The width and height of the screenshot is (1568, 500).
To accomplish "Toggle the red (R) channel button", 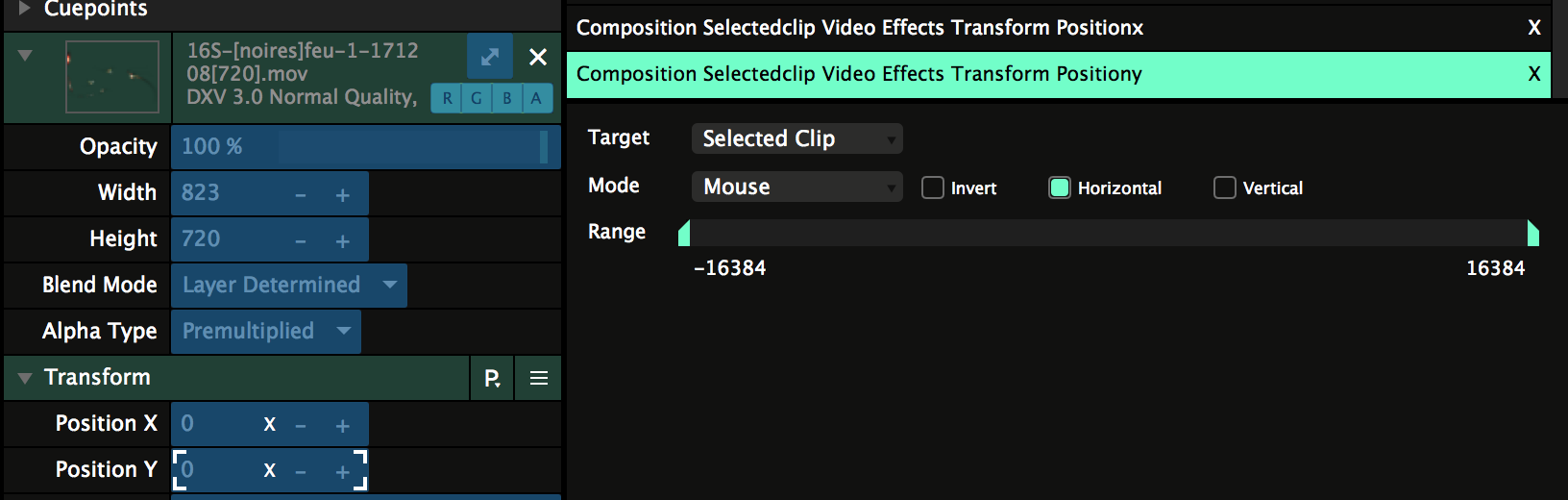I will point(447,98).
